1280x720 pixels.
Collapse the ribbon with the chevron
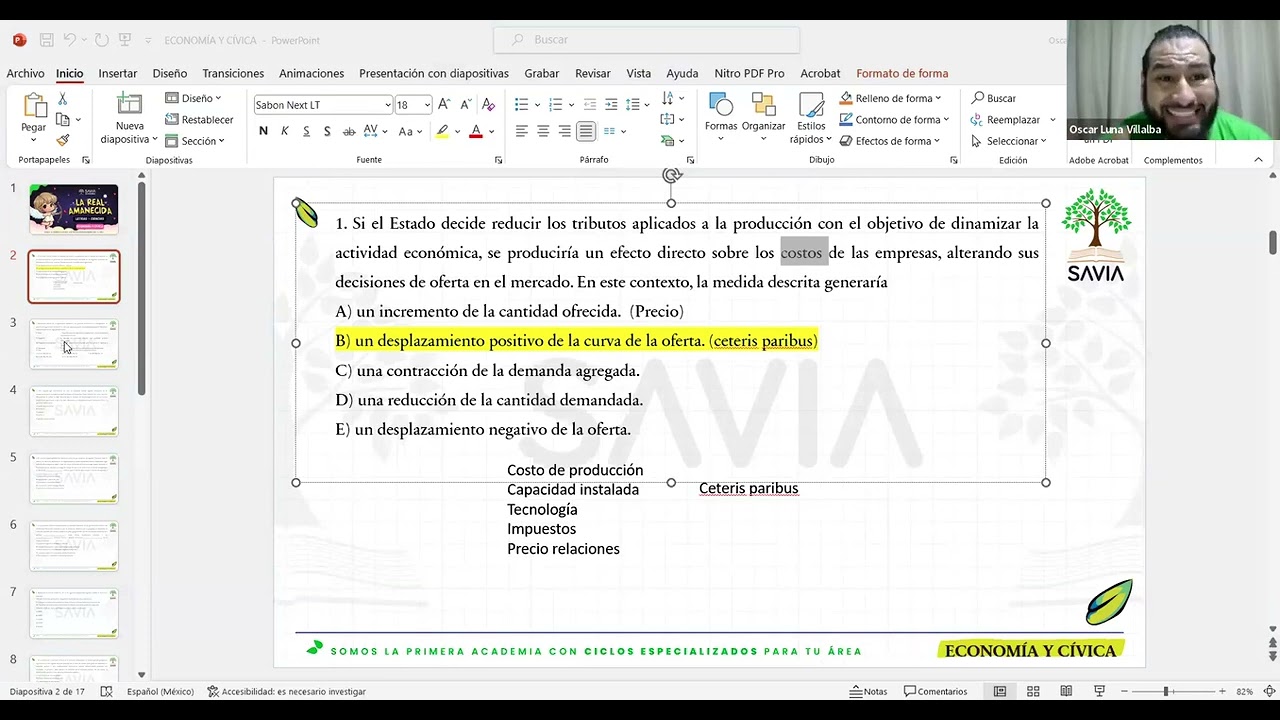[1258, 160]
